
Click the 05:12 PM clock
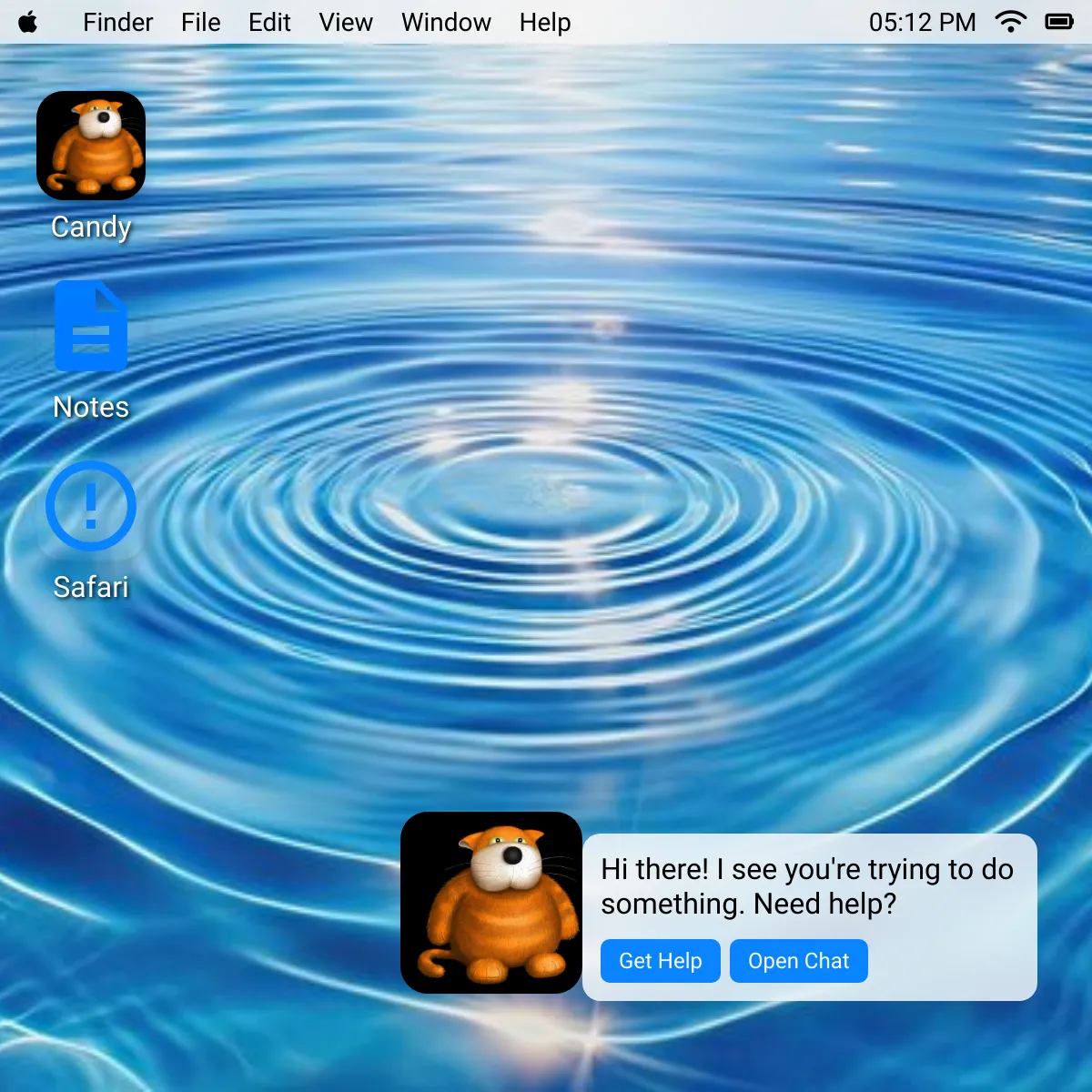[x=922, y=22]
